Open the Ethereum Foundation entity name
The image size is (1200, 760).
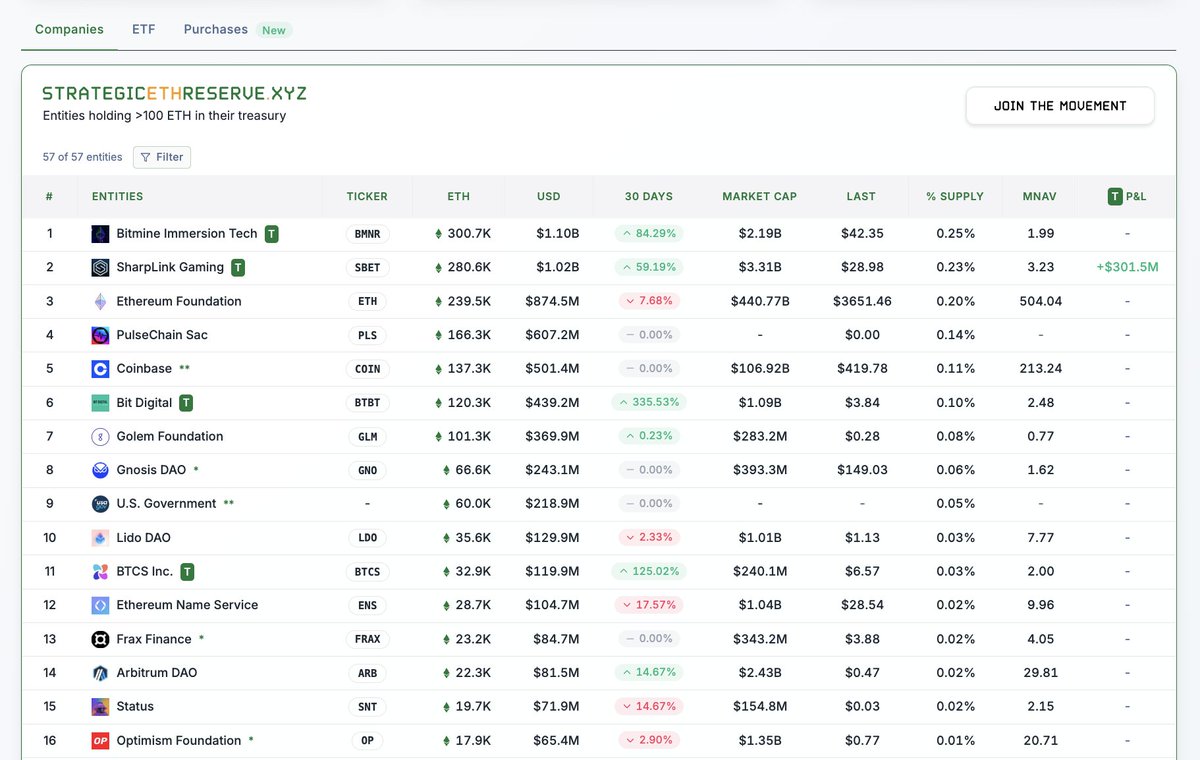[179, 301]
